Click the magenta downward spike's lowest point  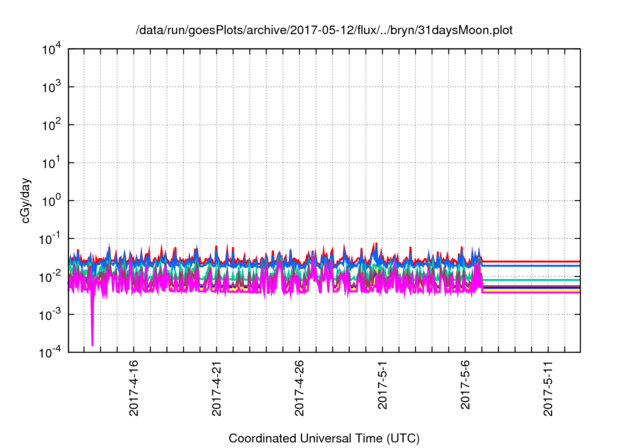click(x=92, y=345)
